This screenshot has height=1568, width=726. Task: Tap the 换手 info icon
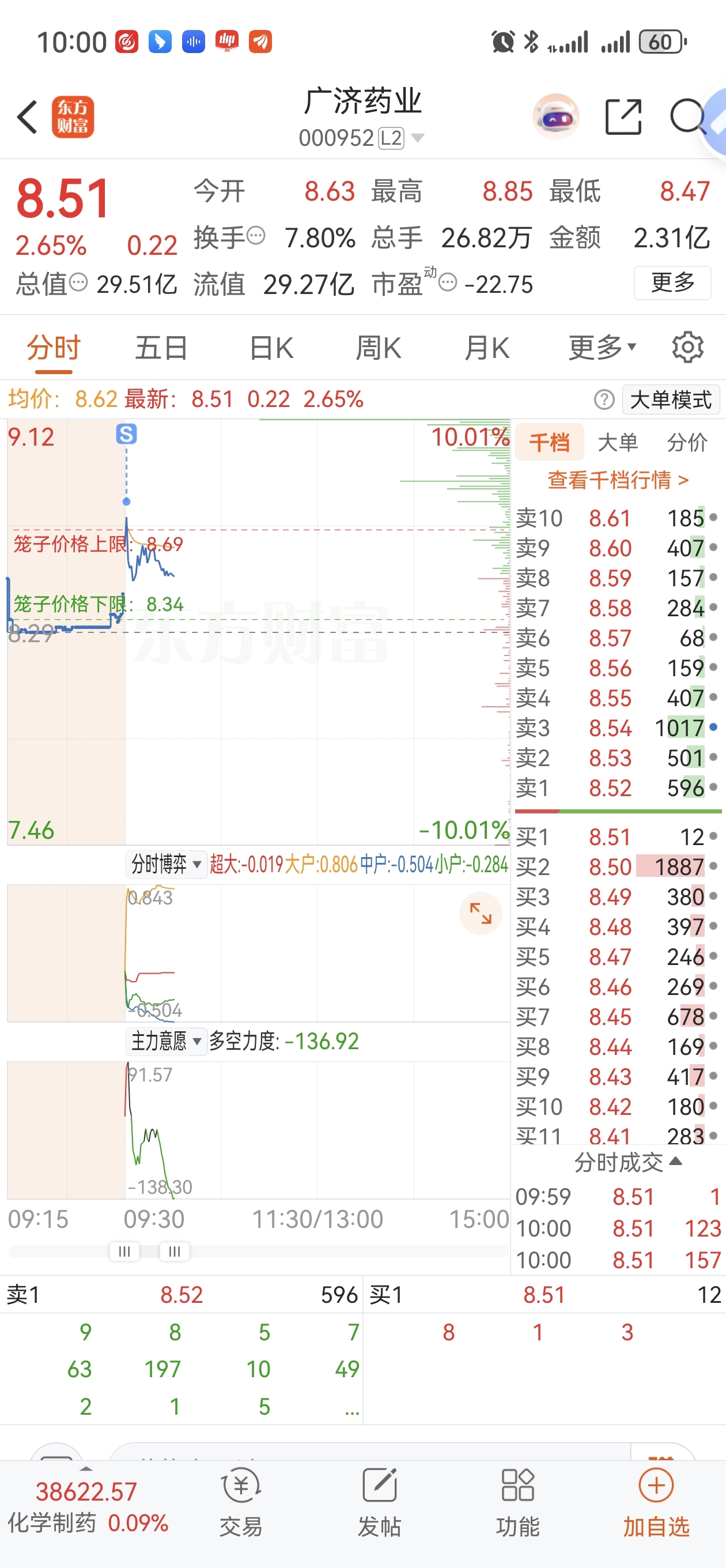coord(256,235)
